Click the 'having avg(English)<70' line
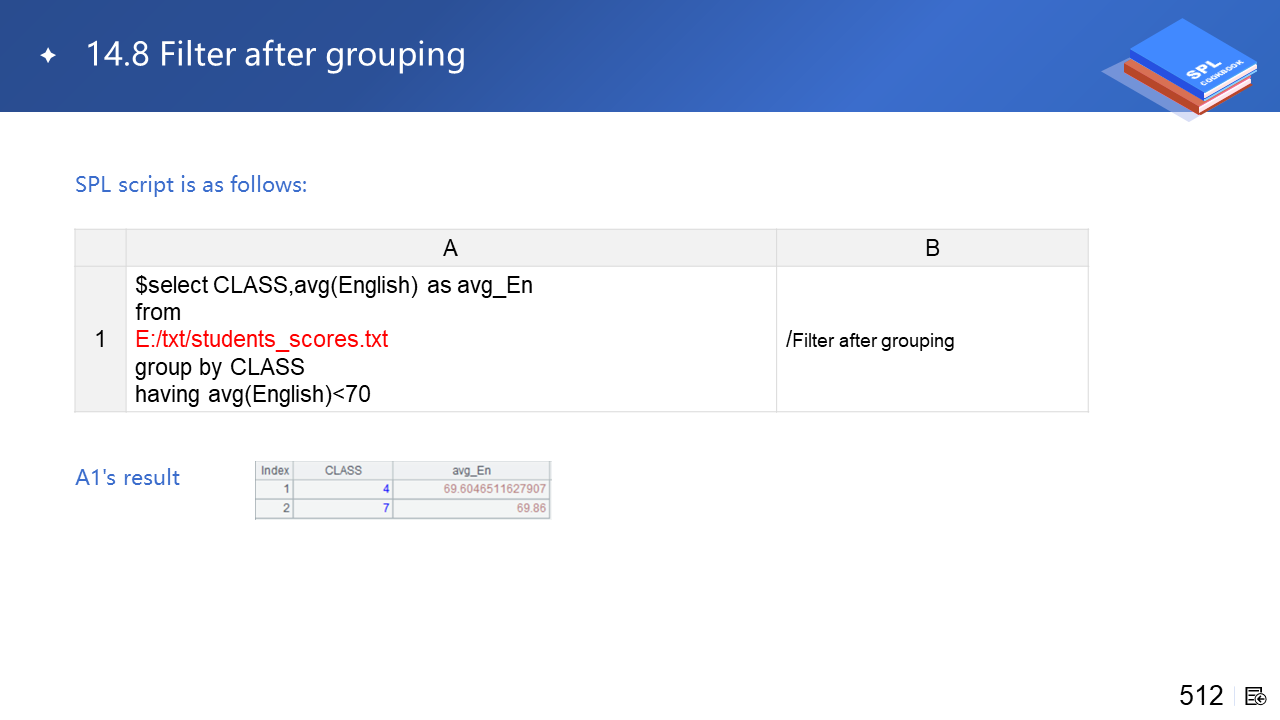The height and width of the screenshot is (720, 1280). 253,394
